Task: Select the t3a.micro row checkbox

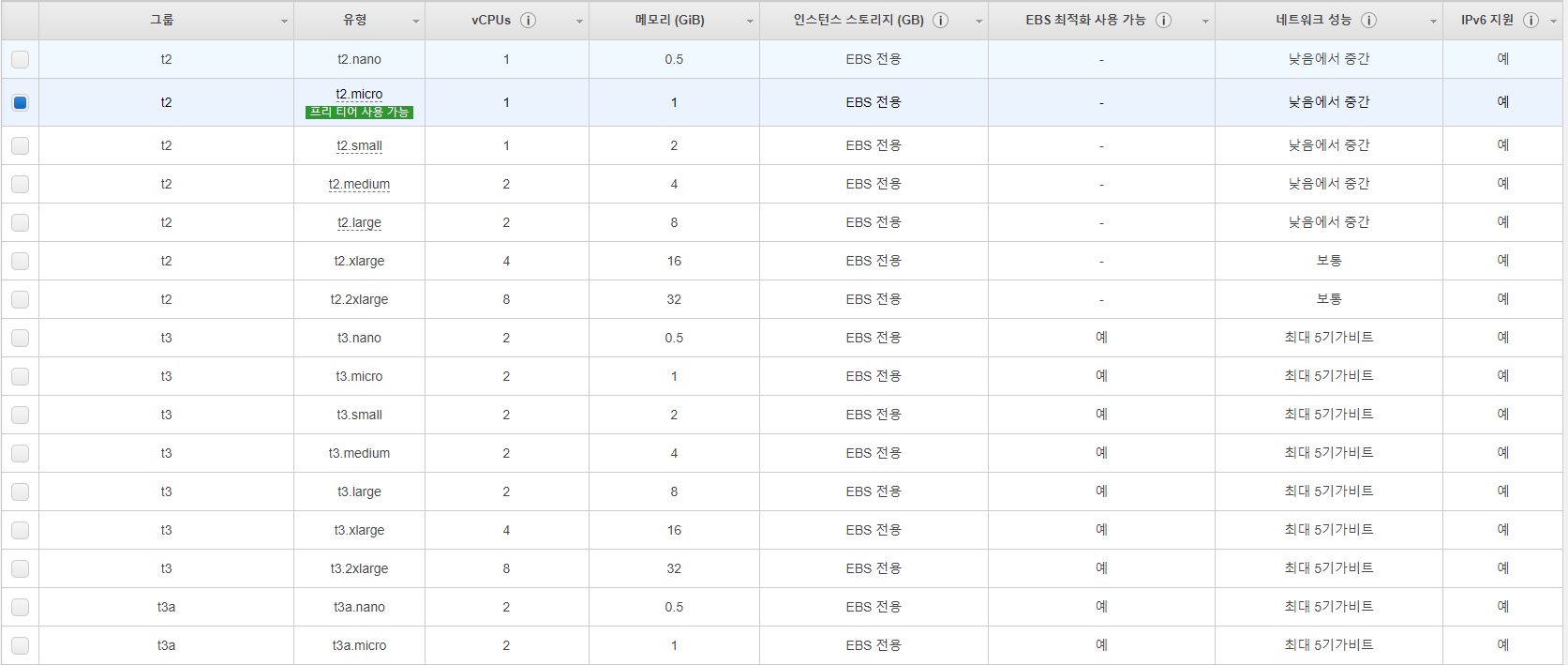Action: click(20, 645)
